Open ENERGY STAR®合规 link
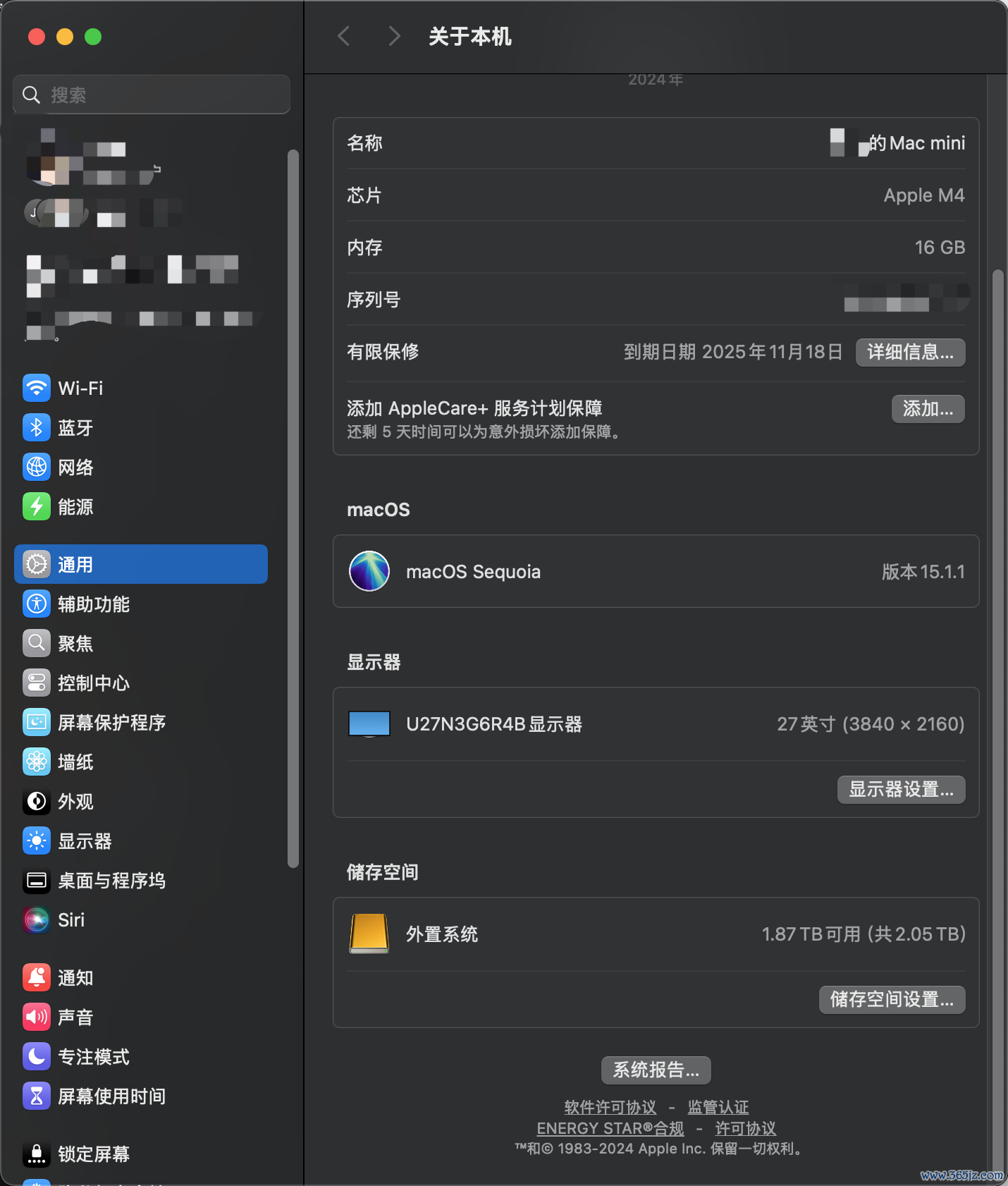Screen dimensions: 1008x1186 pyautogui.click(x=610, y=1128)
